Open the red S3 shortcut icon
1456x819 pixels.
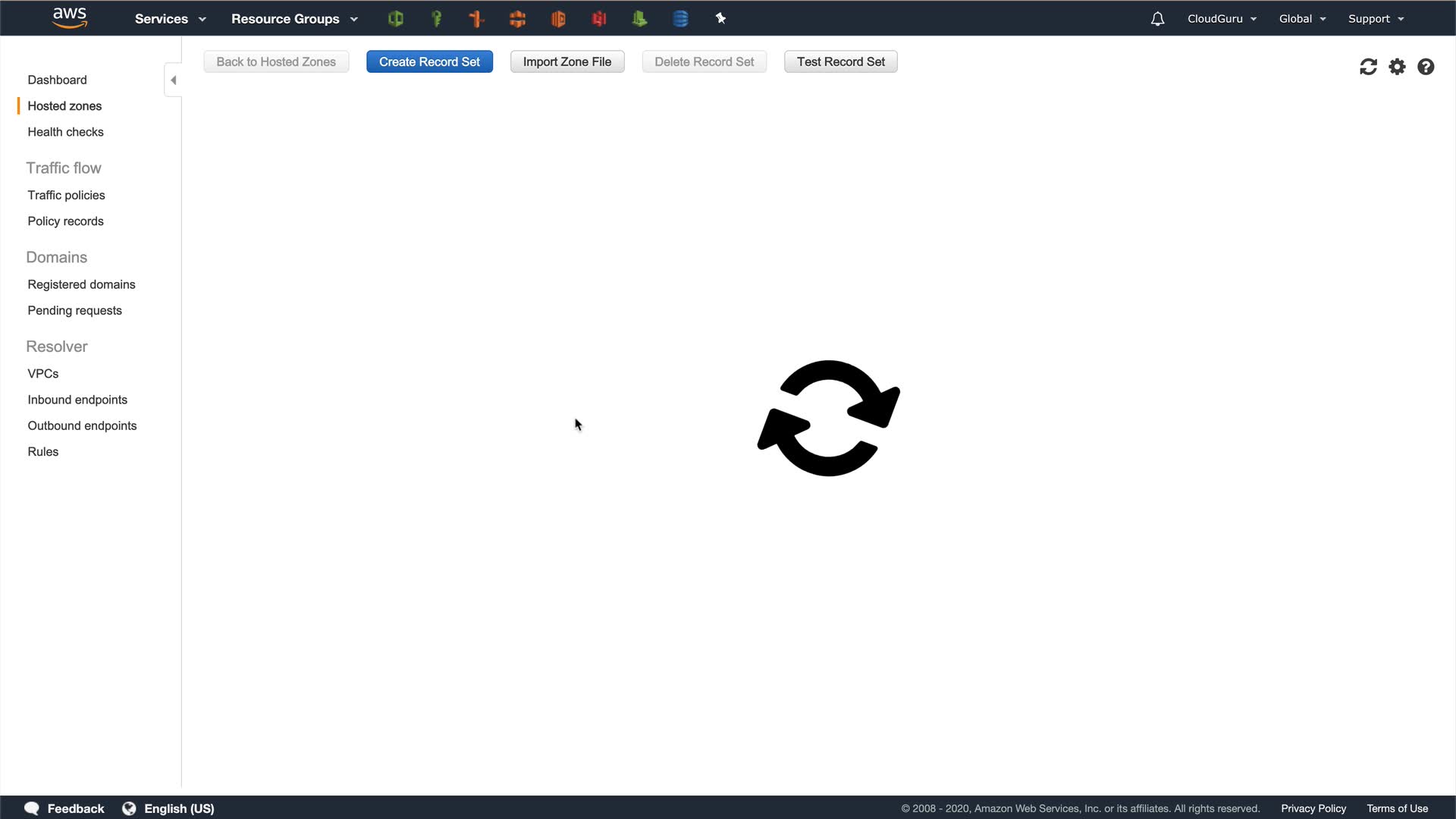pos(599,19)
